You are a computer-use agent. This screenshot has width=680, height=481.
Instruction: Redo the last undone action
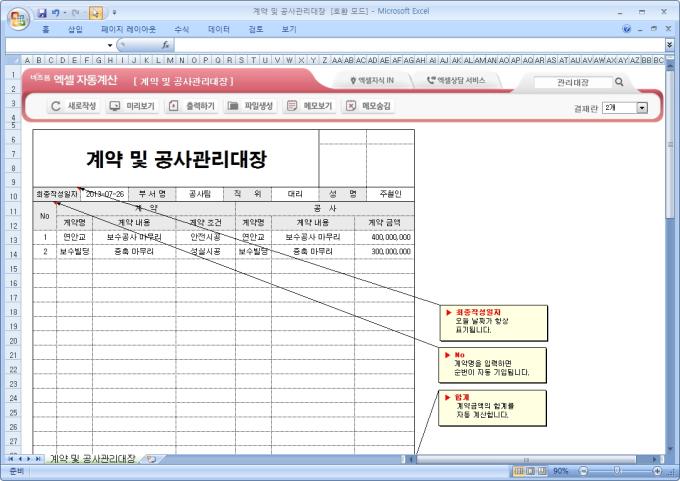[75, 13]
